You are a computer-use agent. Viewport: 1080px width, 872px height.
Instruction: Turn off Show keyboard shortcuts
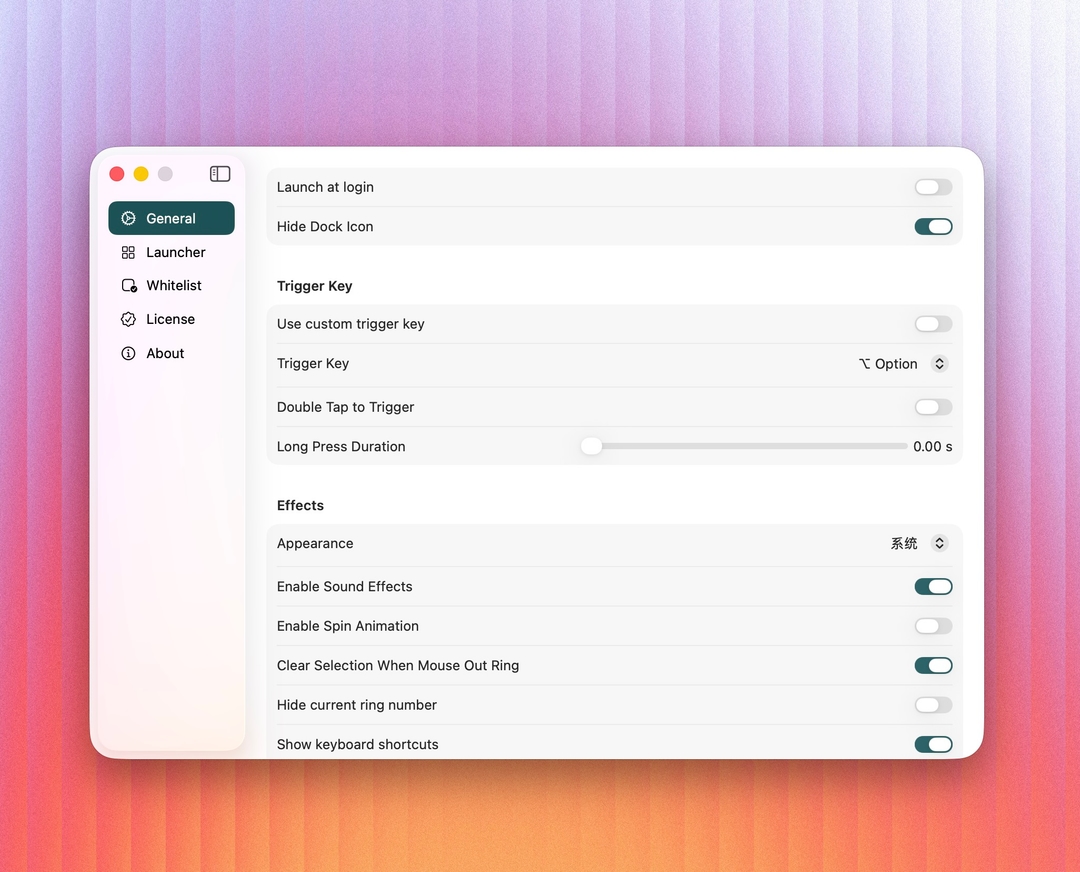click(933, 744)
